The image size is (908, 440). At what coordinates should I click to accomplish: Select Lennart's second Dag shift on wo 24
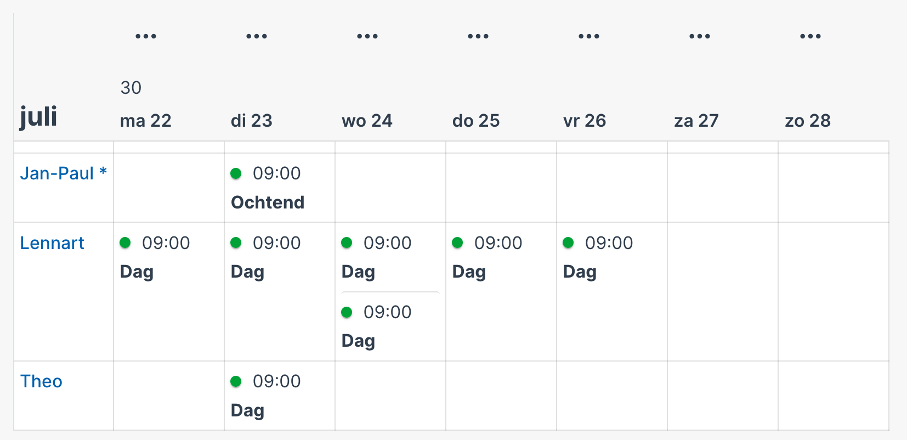390,326
